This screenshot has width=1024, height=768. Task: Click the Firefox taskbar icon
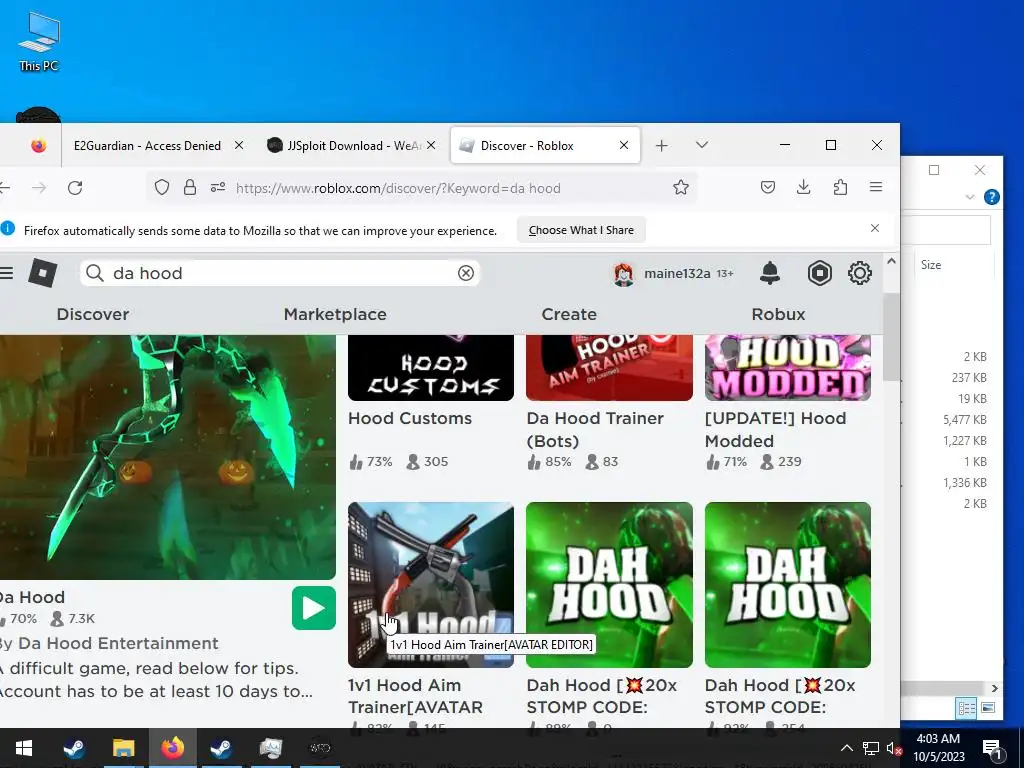tap(172, 748)
